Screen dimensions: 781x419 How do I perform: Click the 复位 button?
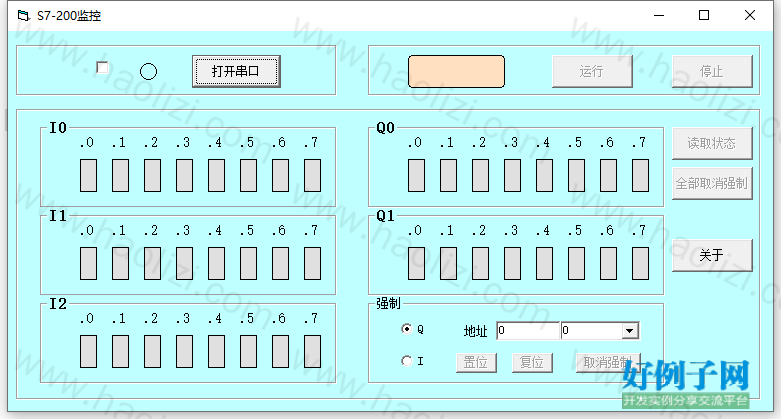tap(532, 362)
